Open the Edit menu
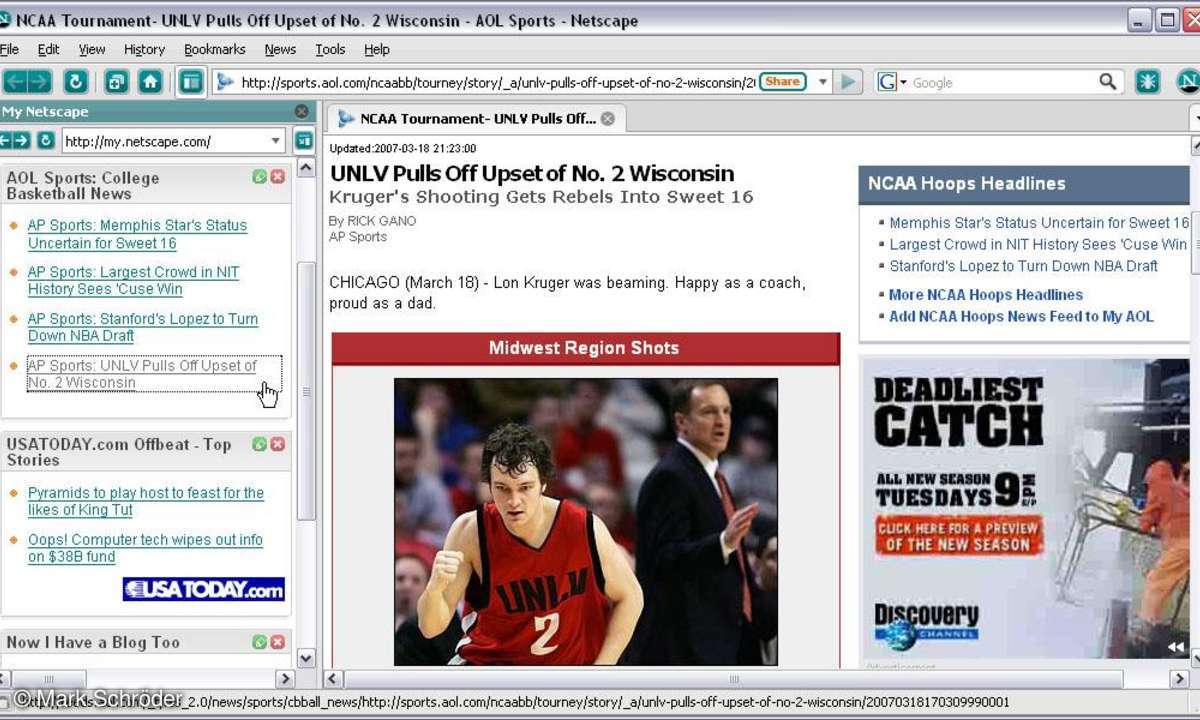The width and height of the screenshot is (1200, 720). (x=48, y=49)
